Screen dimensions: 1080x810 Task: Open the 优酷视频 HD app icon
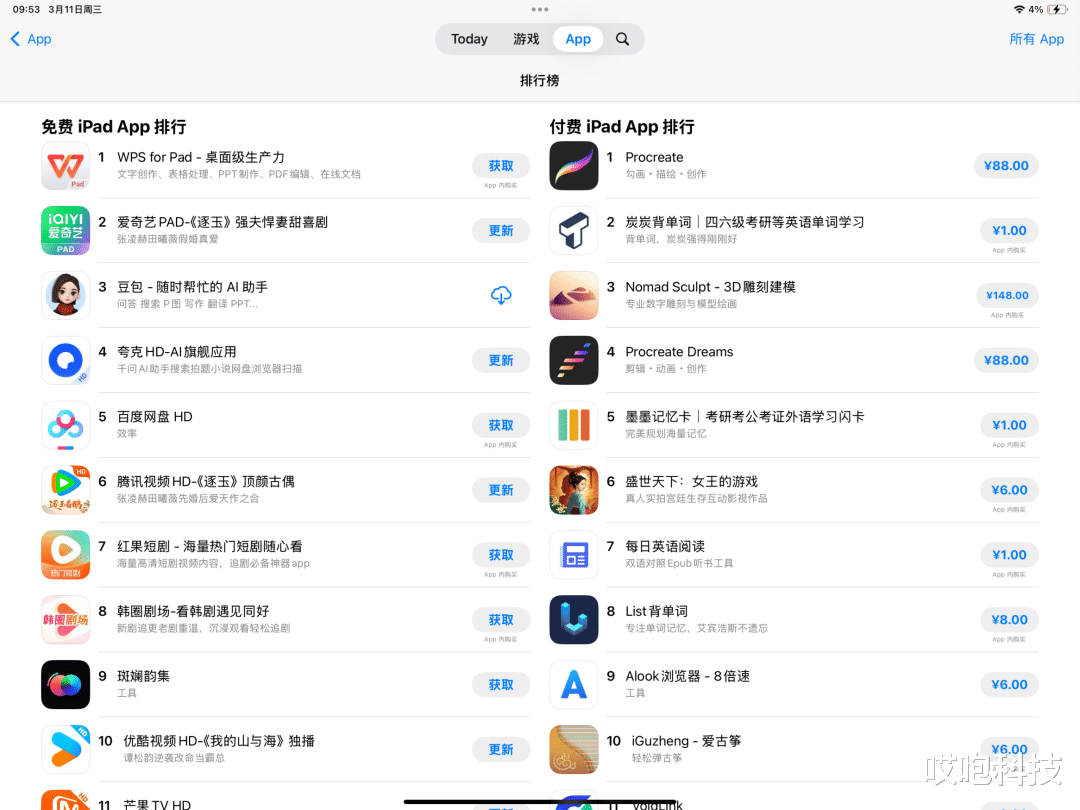pyautogui.click(x=65, y=749)
